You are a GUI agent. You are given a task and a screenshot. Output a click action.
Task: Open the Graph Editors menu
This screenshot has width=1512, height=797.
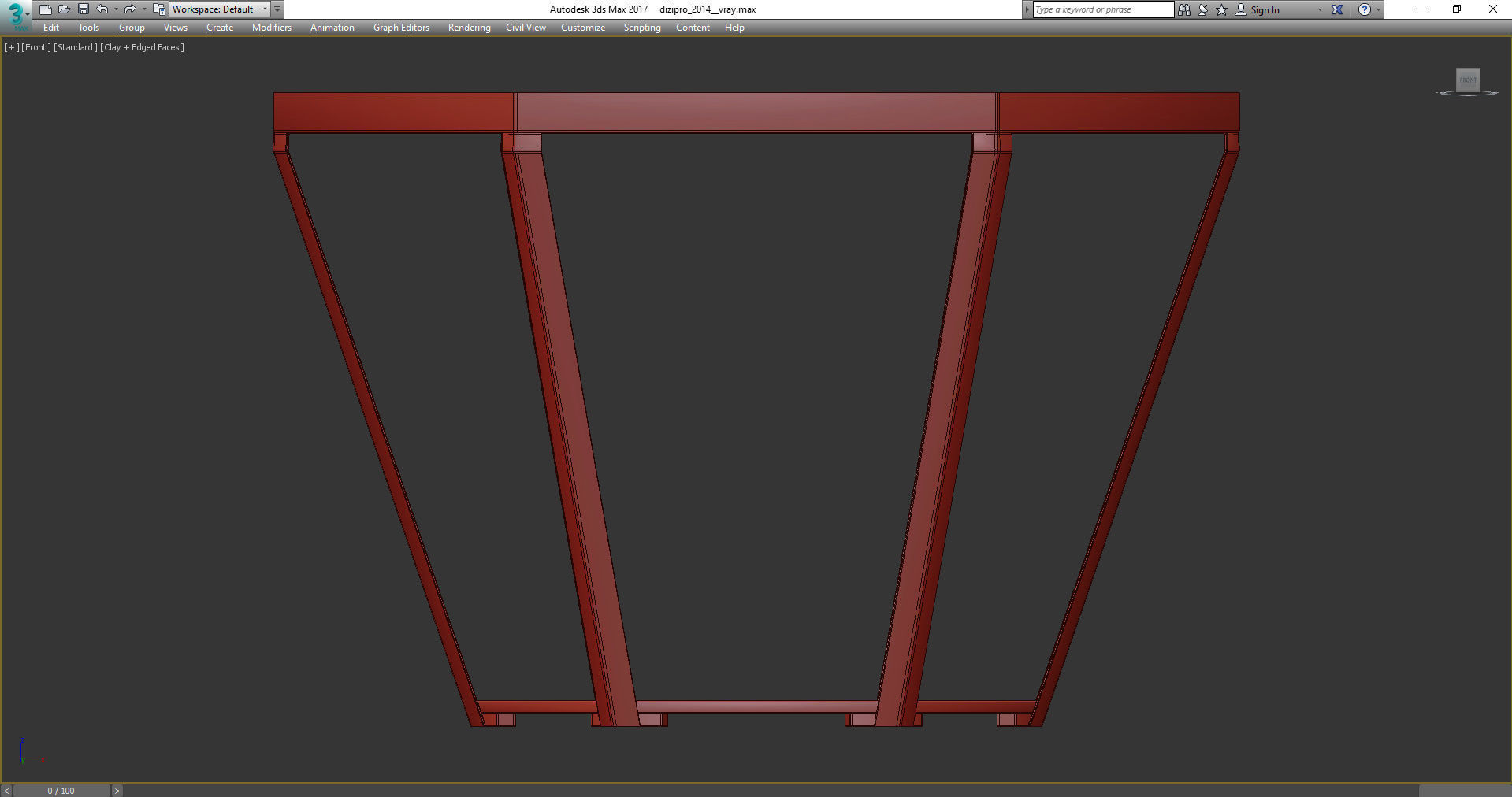pyautogui.click(x=401, y=28)
